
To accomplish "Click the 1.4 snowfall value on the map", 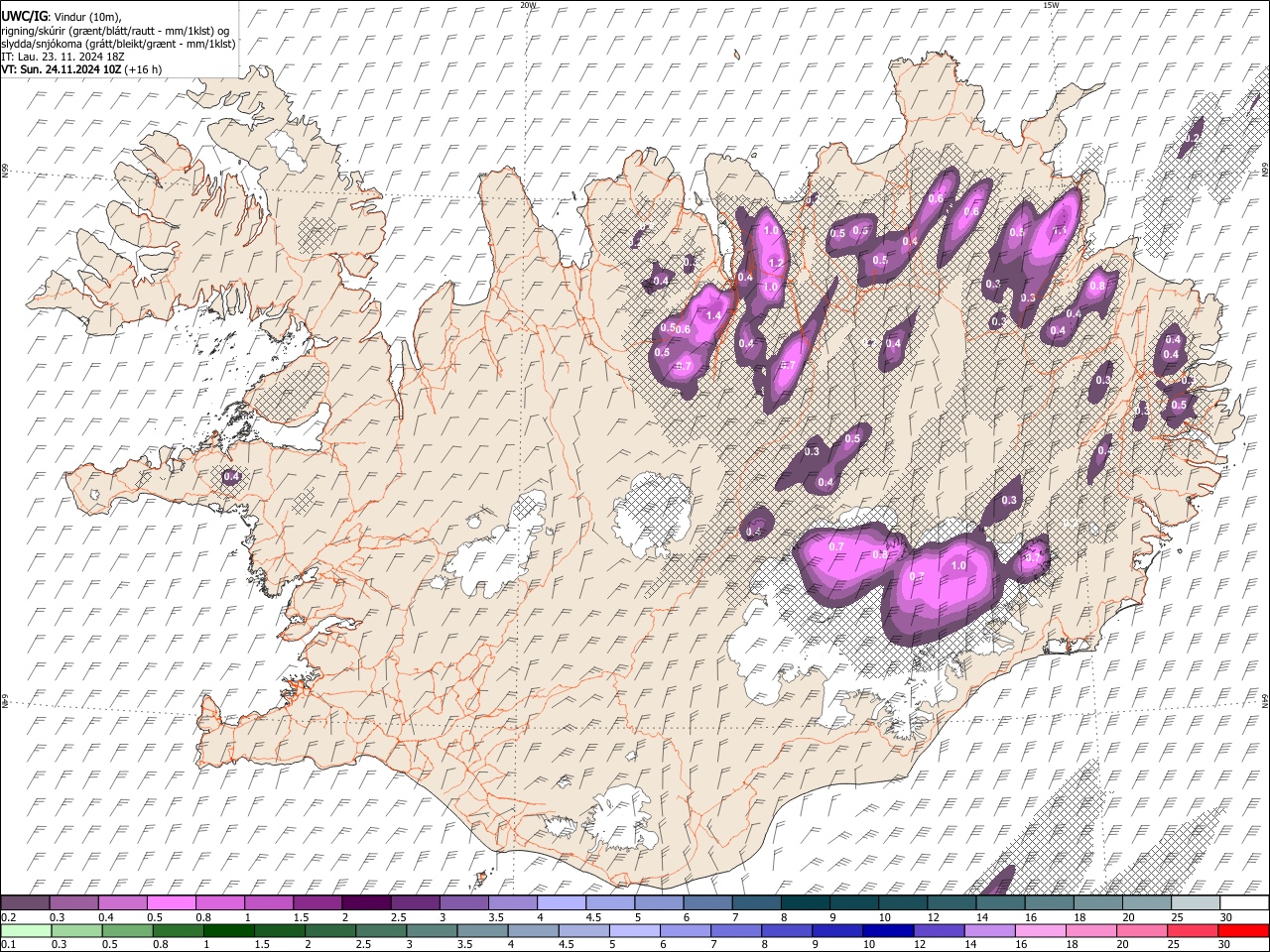I will coord(713,315).
